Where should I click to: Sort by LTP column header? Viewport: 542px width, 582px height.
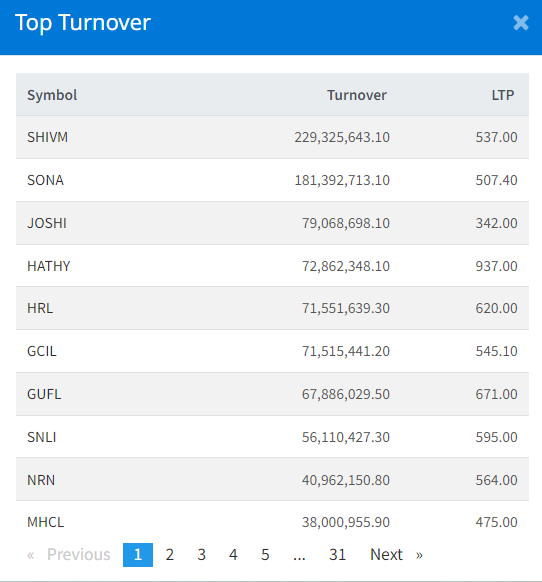pos(503,95)
